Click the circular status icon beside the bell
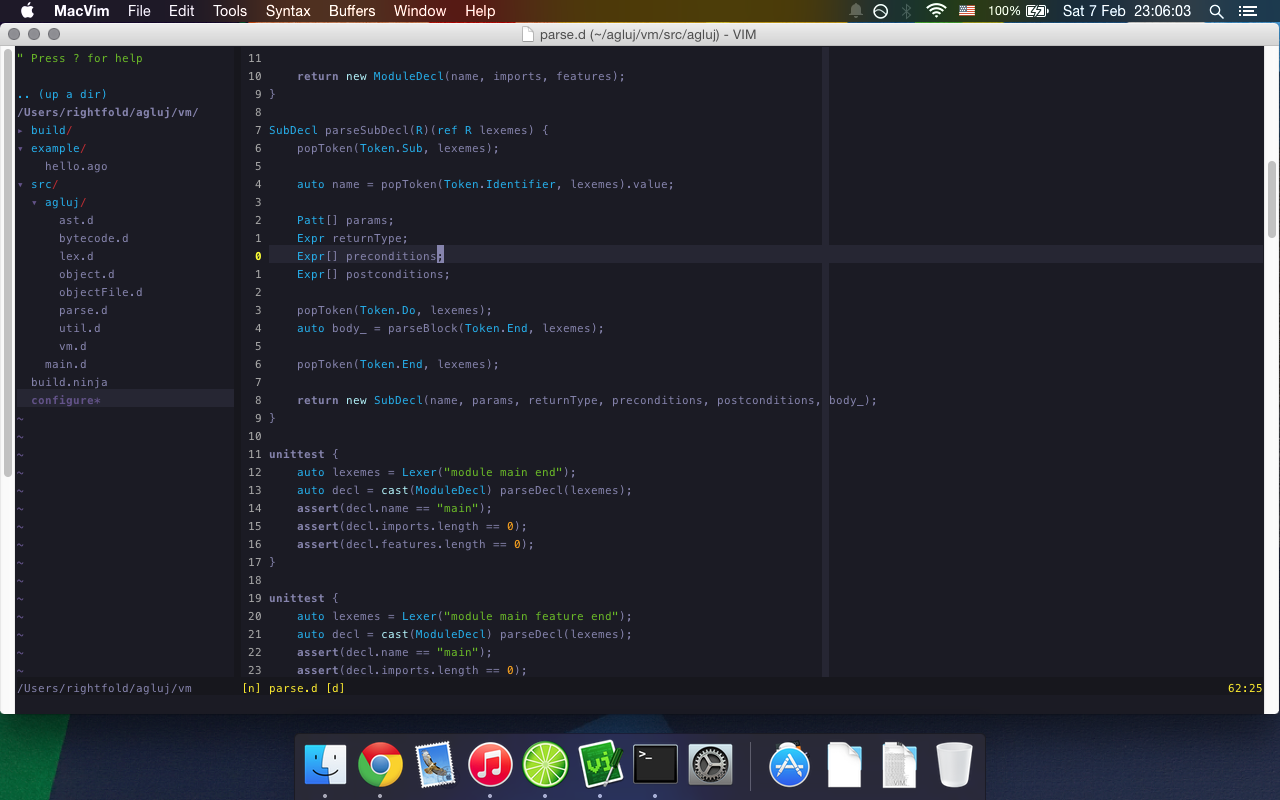This screenshot has width=1280, height=800. 880,11
